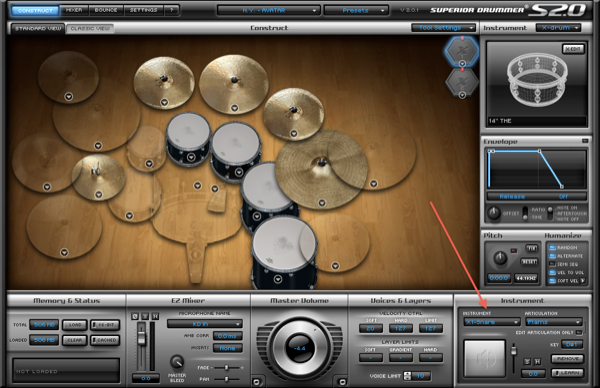The image size is (600, 388).
Task: Click the X EDIT button on drum preview
Action: [573, 49]
